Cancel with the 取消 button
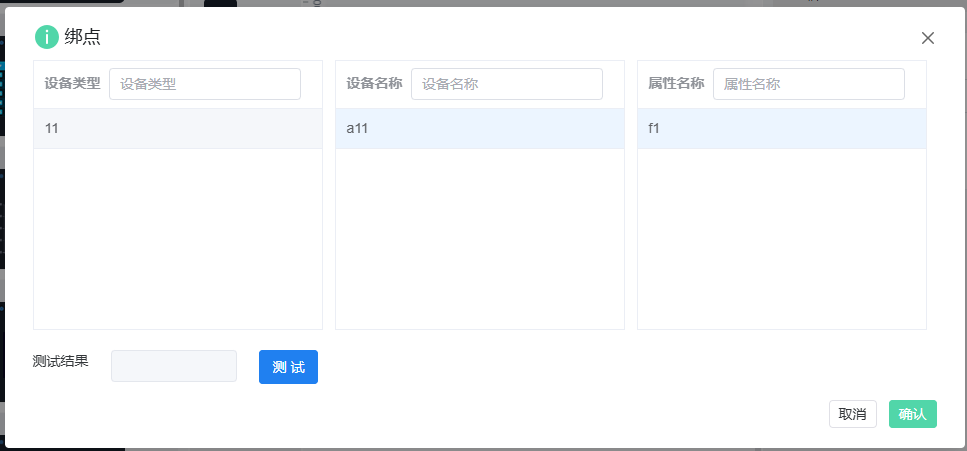The height and width of the screenshot is (451, 967). pyautogui.click(x=853, y=414)
